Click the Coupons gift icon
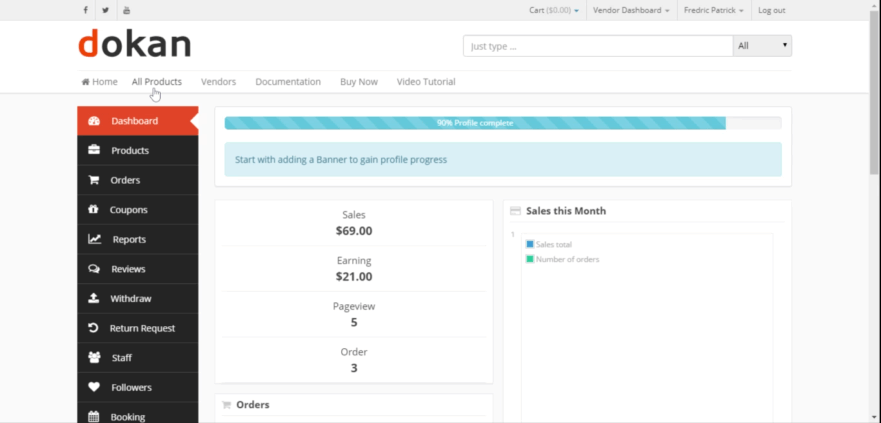The image size is (881, 423). pos(93,209)
